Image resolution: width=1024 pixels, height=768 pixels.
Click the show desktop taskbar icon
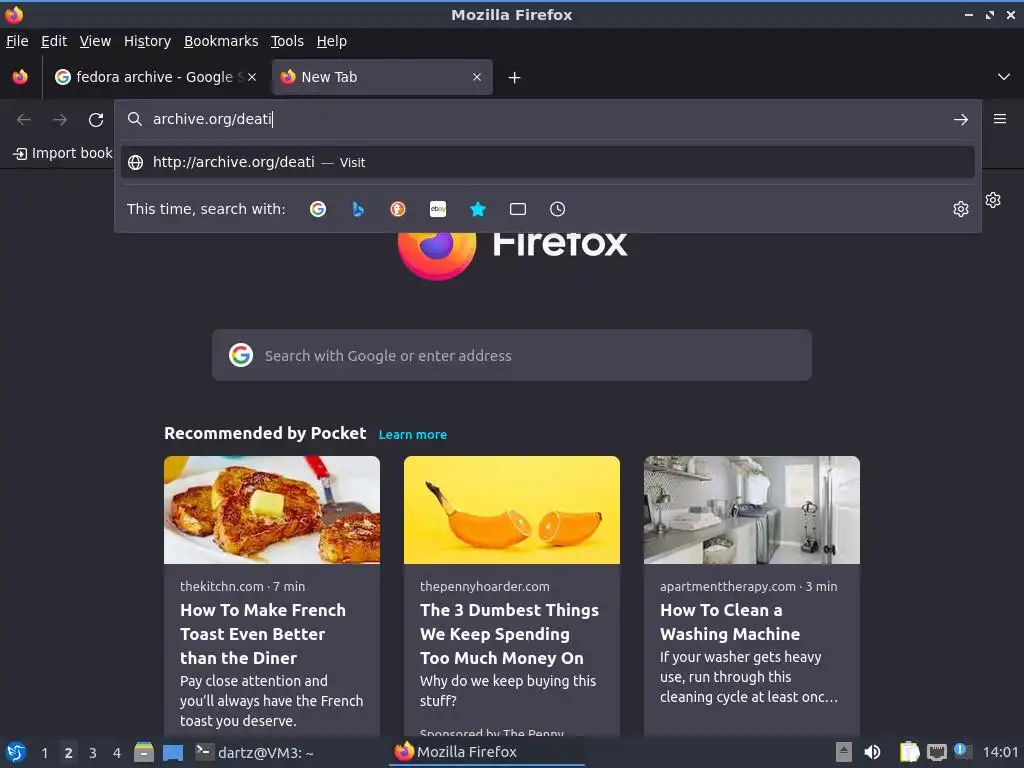click(173, 752)
